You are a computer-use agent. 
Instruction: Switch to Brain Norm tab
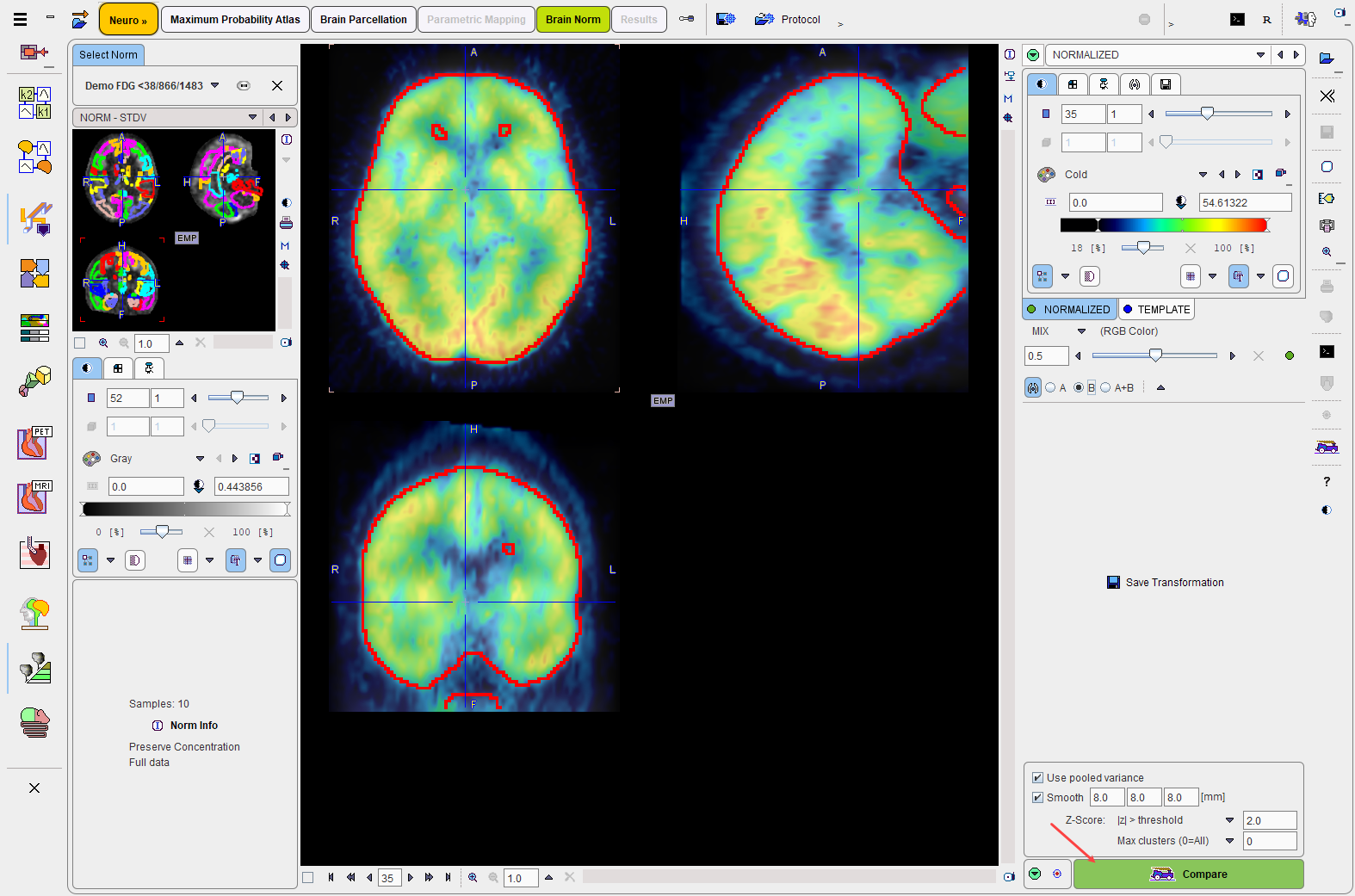(x=572, y=19)
